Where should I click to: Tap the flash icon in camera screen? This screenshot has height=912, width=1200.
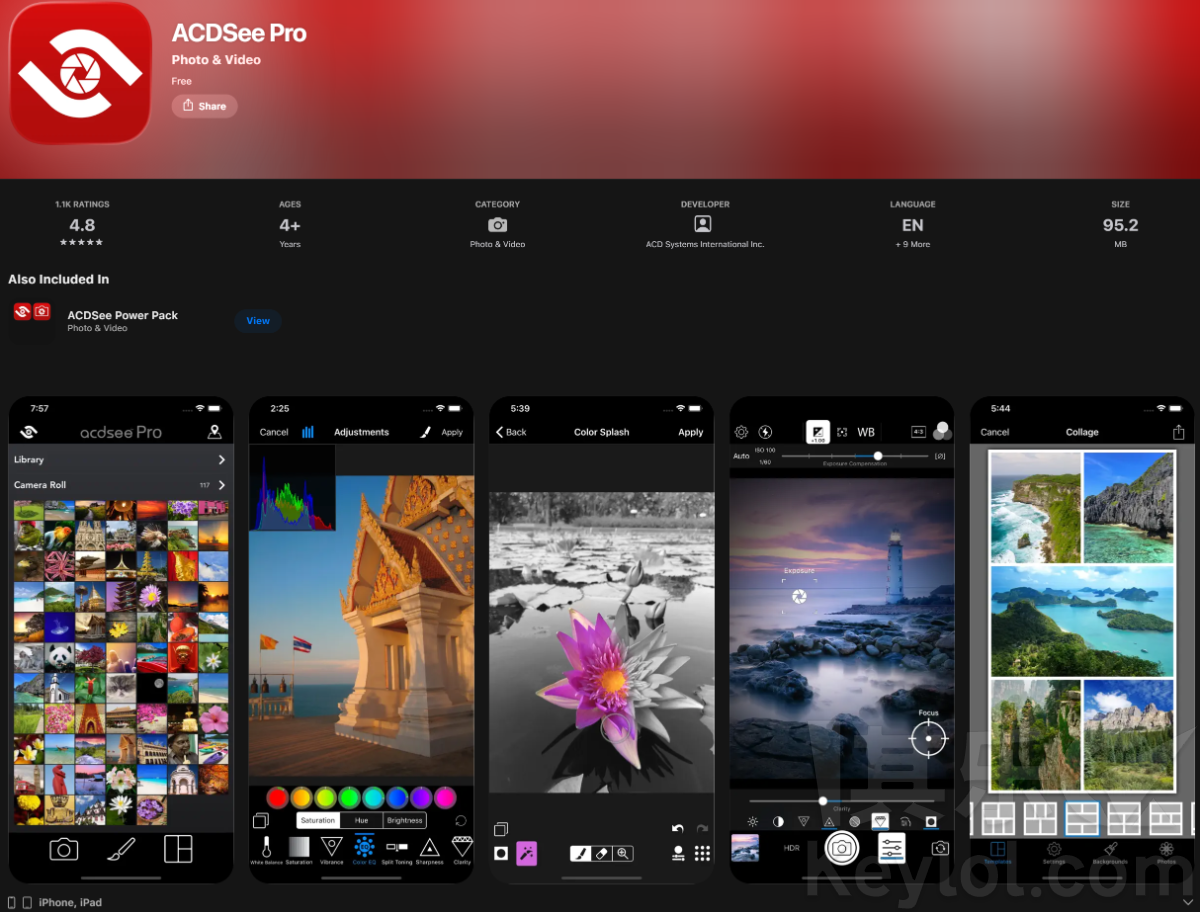click(x=765, y=432)
